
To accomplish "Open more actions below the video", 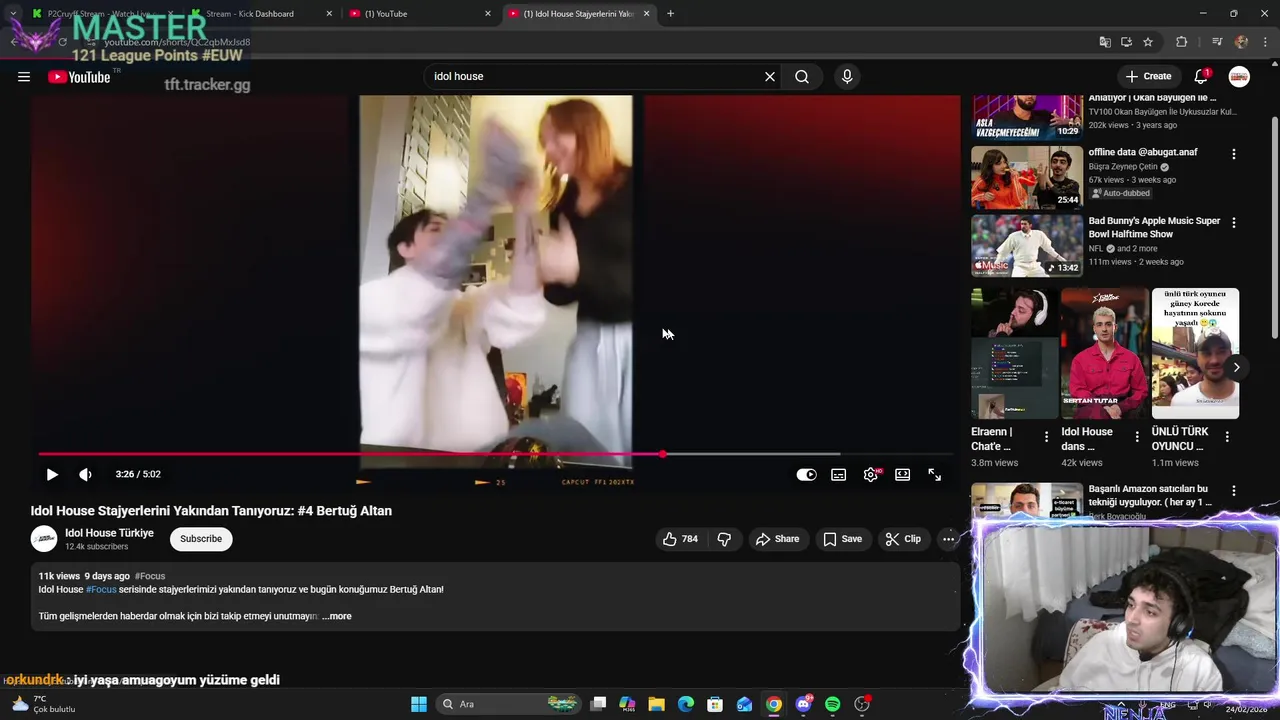I will click(948, 539).
